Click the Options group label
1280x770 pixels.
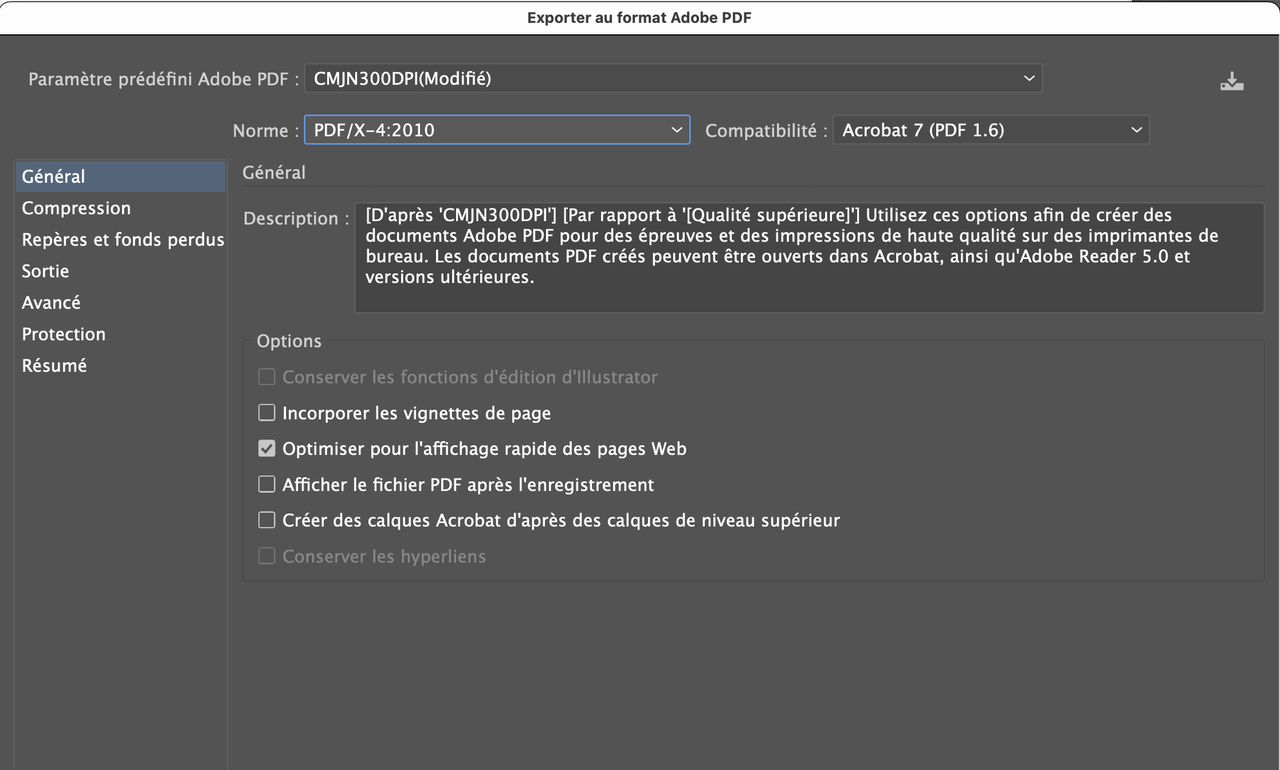289,341
